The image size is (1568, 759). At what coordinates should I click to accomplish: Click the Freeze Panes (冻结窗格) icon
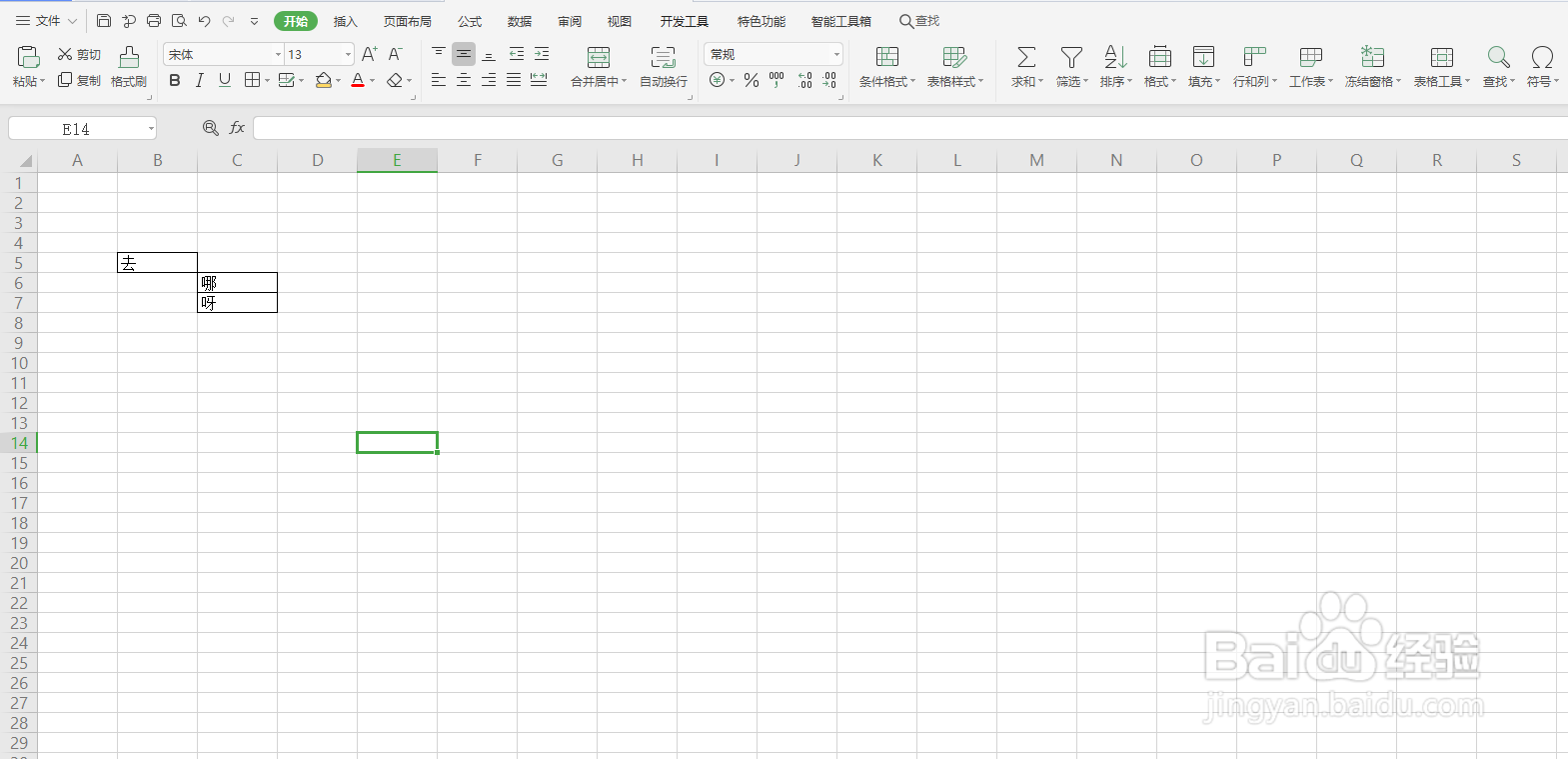[1373, 57]
